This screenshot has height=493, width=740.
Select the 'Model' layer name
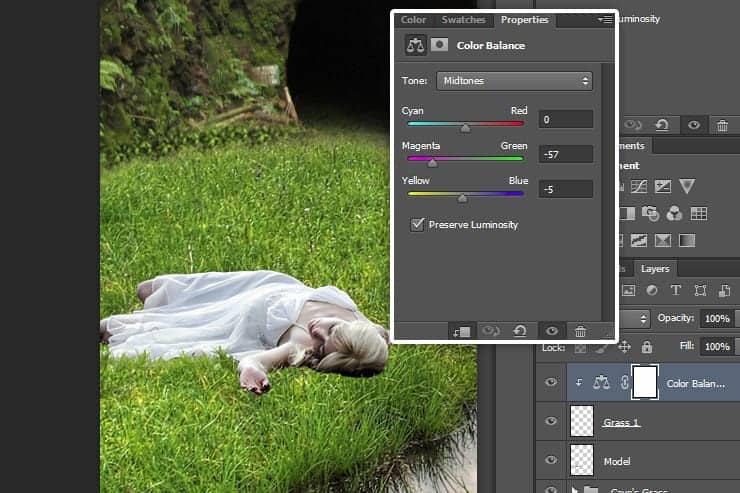617,461
